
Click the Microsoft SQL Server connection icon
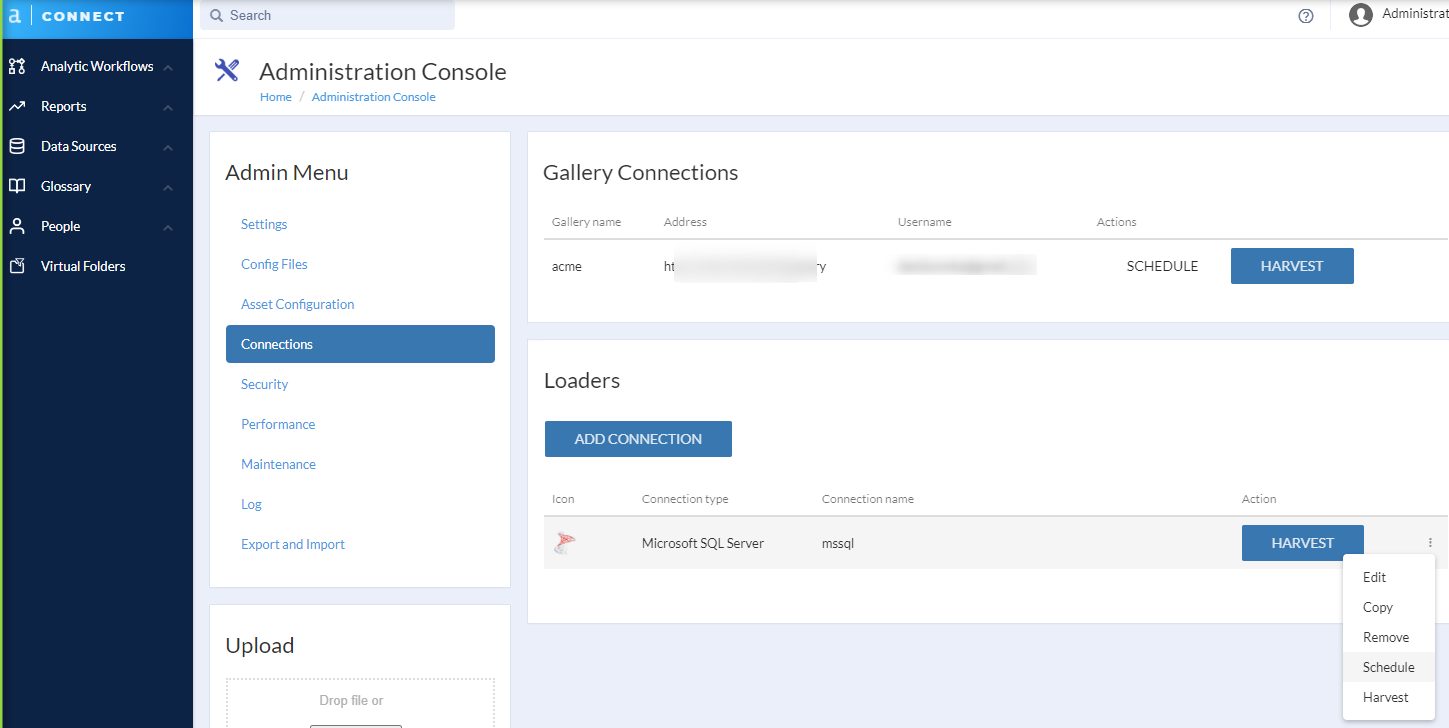[x=564, y=541]
